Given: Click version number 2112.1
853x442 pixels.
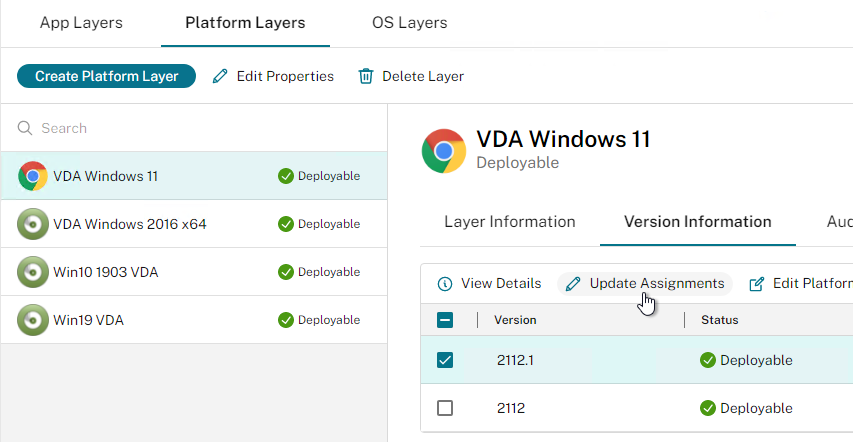Looking at the screenshot, I should pos(515,360).
